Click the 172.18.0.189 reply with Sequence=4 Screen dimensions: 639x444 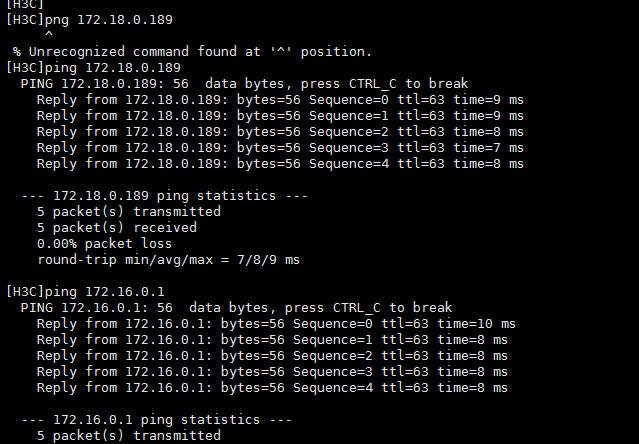pyautogui.click(x=280, y=163)
